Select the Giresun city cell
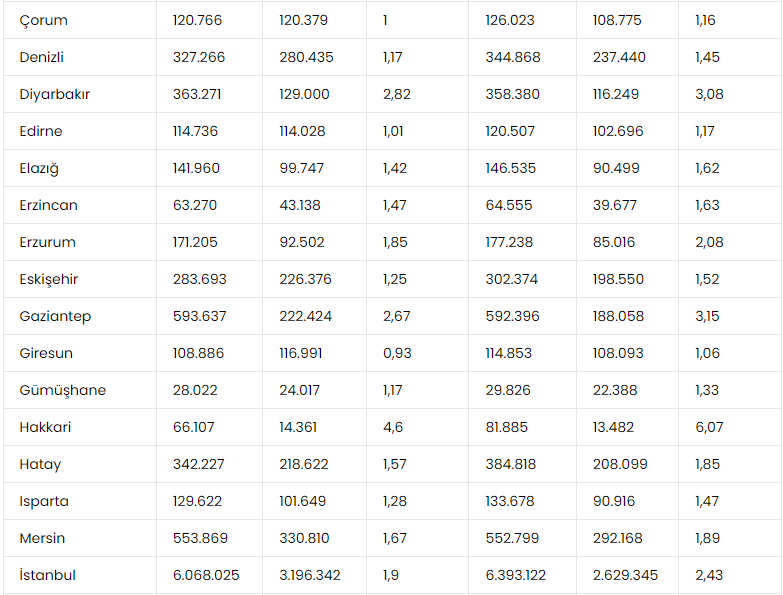Viewport: 783px width, 595px height. click(x=46, y=353)
